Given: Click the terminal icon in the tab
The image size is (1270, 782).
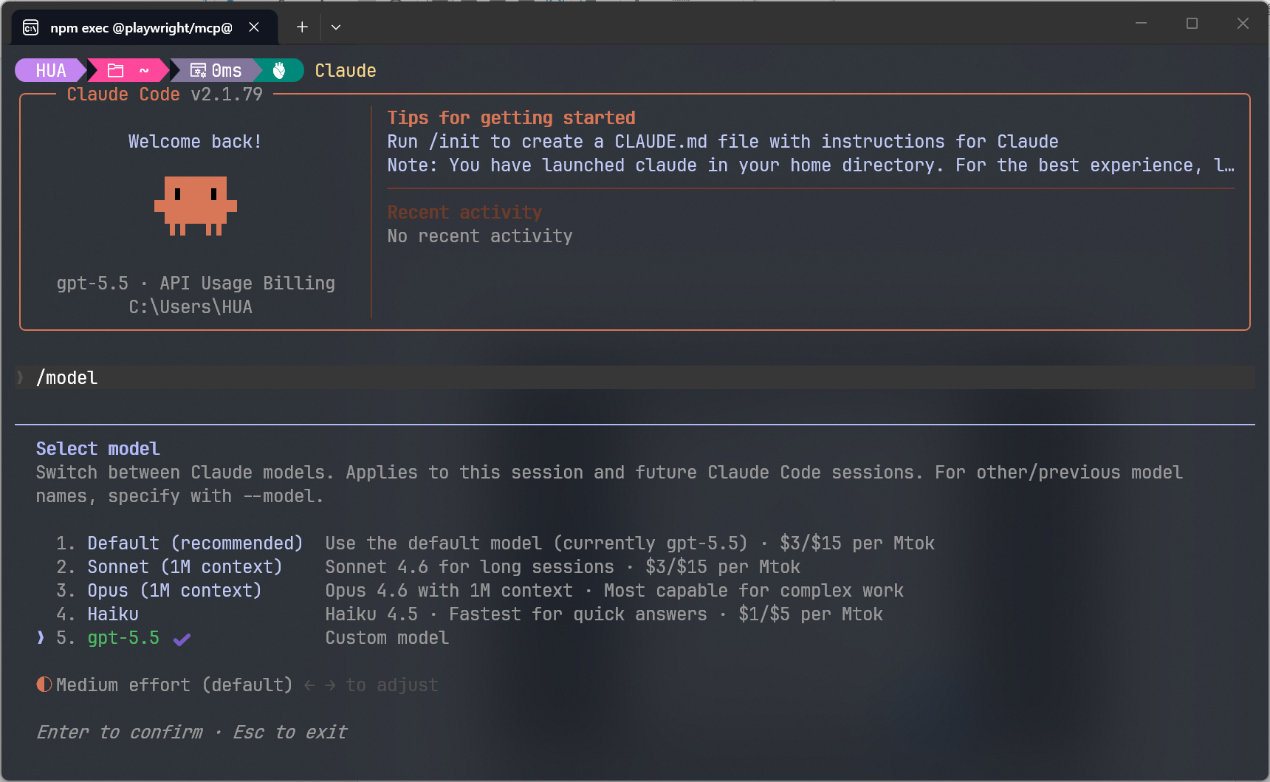Looking at the screenshot, I should tap(31, 27).
